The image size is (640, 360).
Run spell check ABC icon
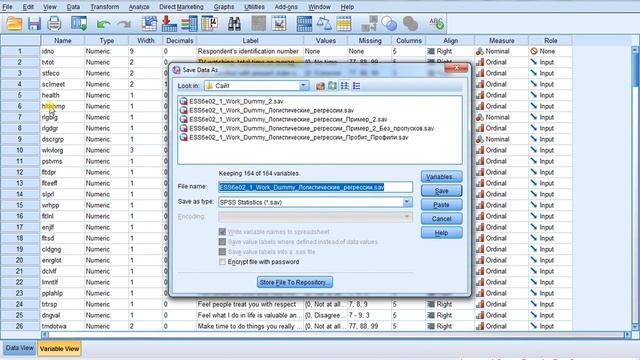click(x=436, y=24)
